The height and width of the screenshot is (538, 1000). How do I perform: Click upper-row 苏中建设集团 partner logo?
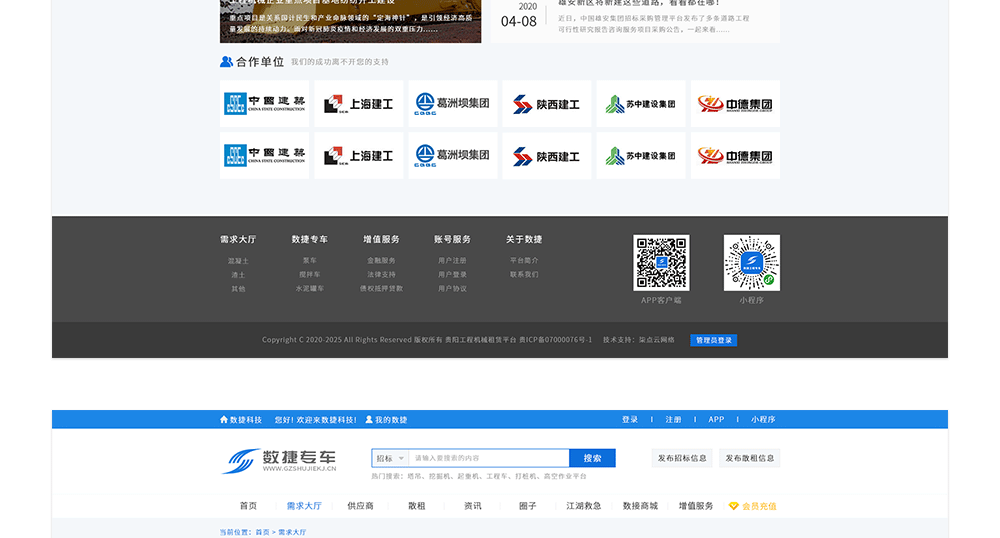[641, 103]
